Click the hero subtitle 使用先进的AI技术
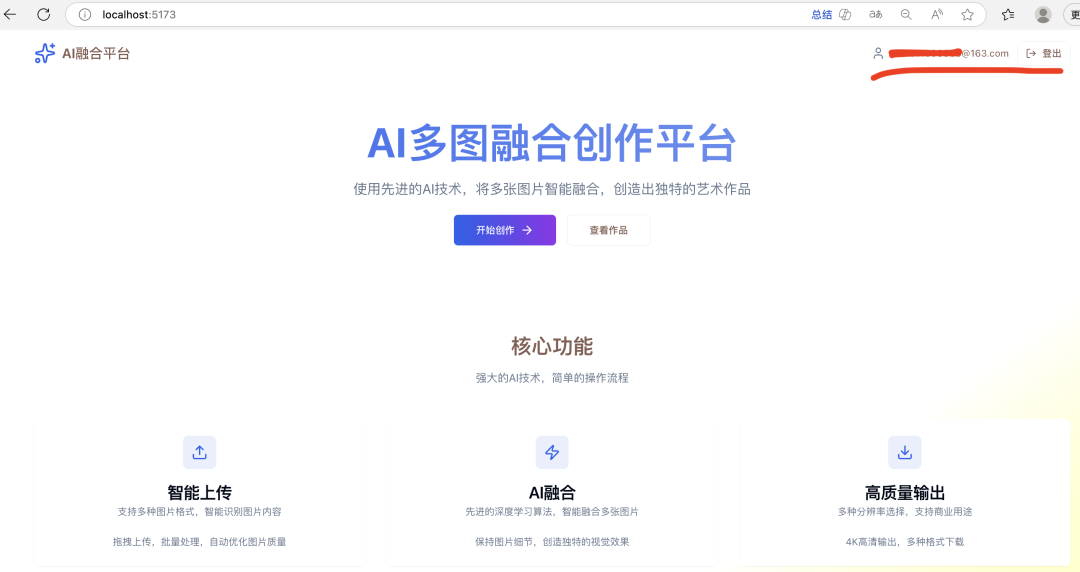 (x=552, y=189)
